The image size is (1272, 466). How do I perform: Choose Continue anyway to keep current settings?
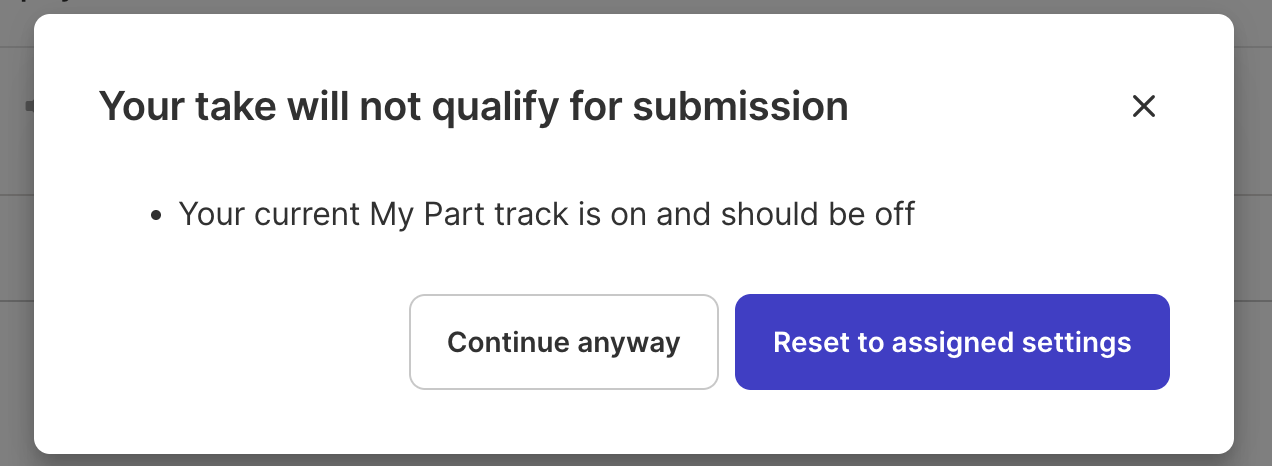(x=563, y=342)
